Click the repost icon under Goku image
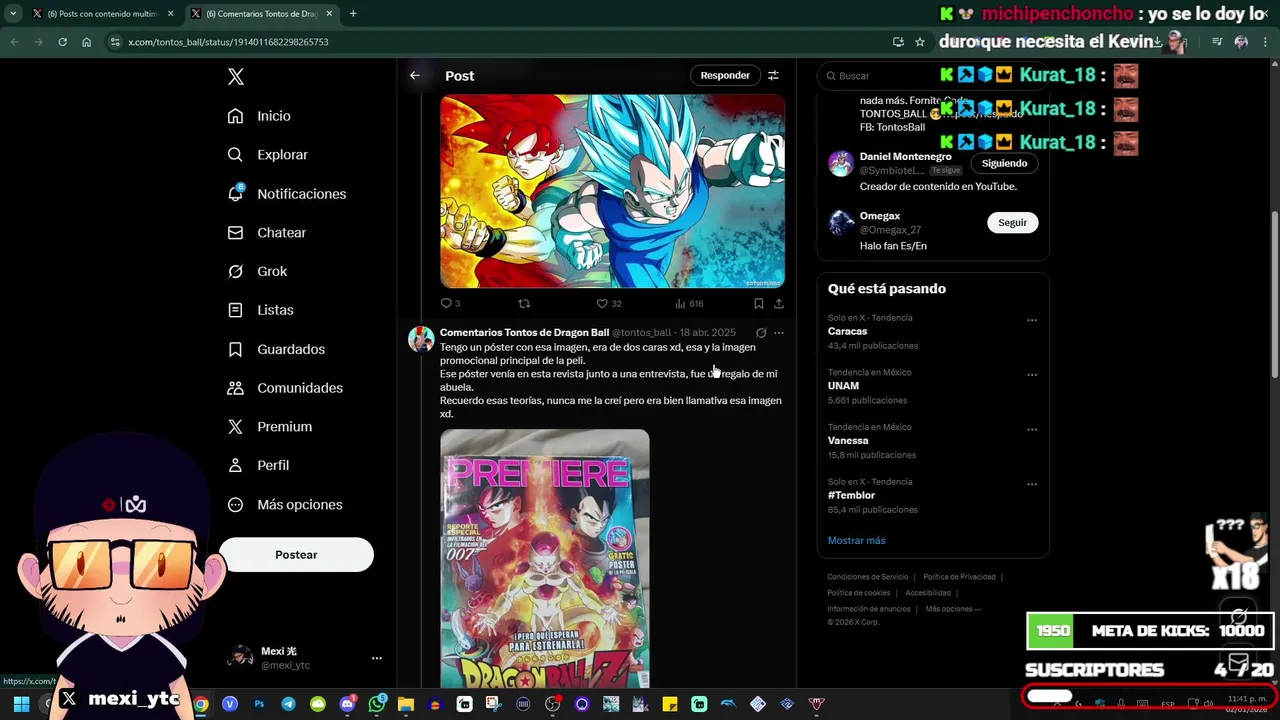 pyautogui.click(x=524, y=303)
